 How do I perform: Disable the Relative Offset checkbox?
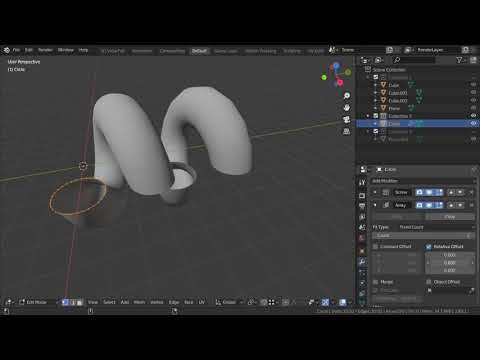429,247
